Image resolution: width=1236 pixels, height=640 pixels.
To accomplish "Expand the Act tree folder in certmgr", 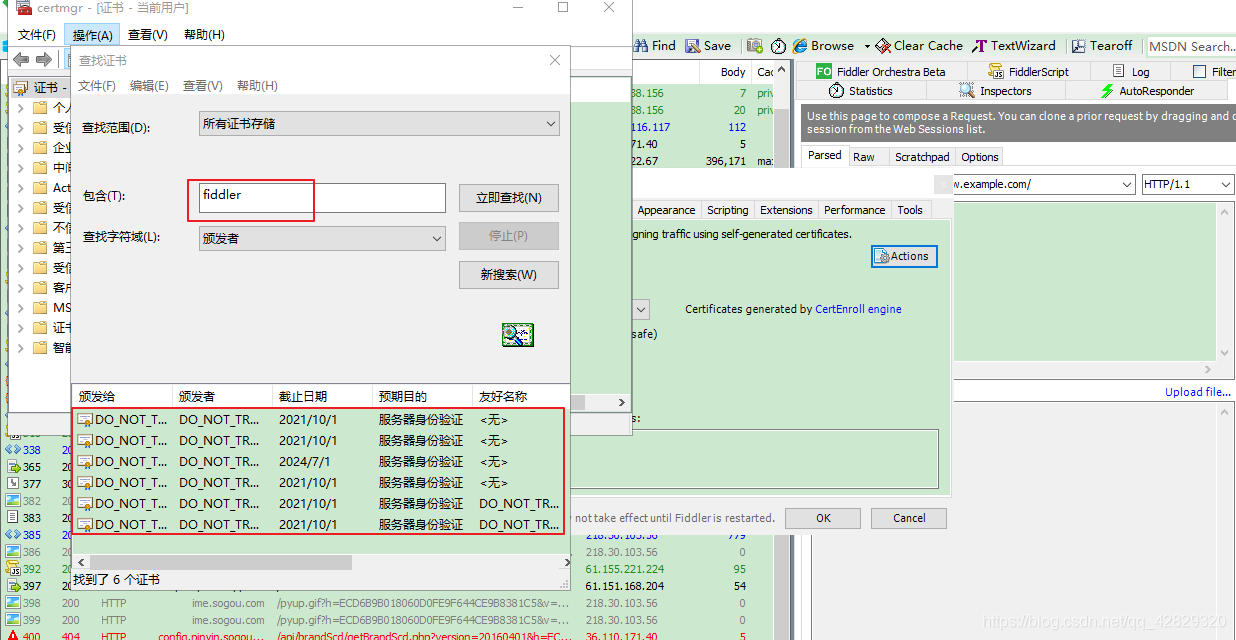I will 21,187.
